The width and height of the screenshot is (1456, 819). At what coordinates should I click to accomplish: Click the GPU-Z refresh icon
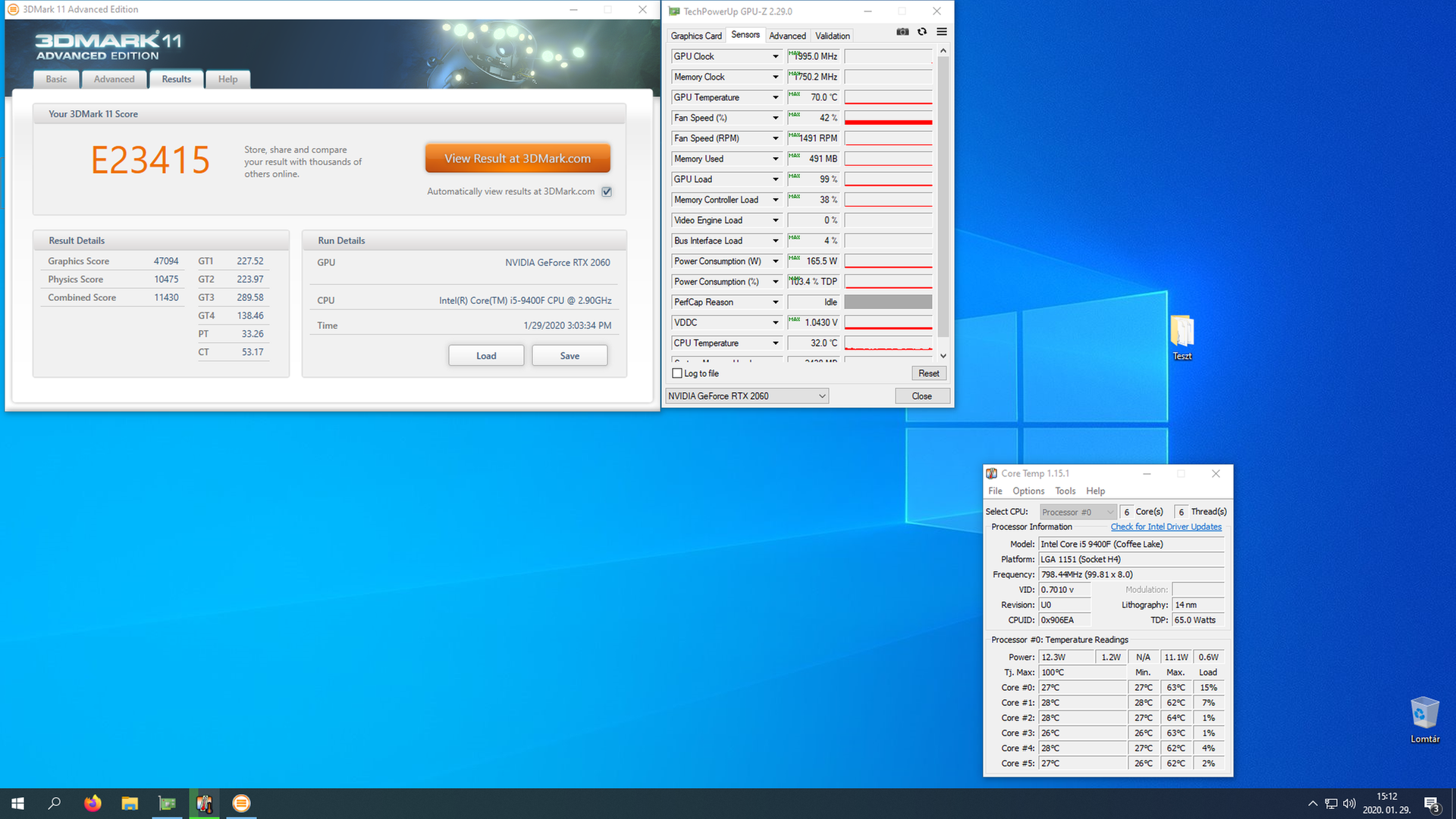(x=922, y=32)
